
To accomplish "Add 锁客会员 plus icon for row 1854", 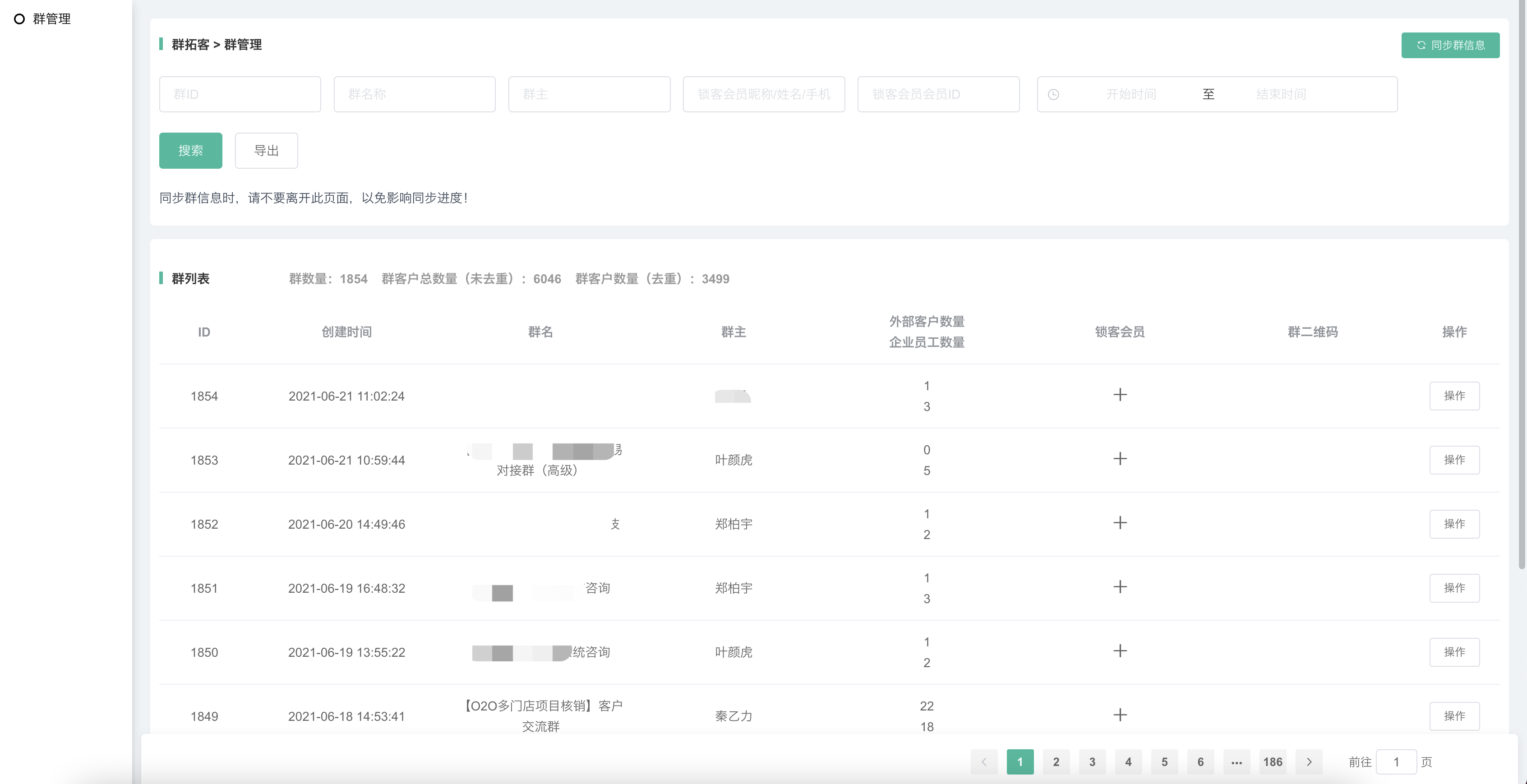I will click(1120, 395).
